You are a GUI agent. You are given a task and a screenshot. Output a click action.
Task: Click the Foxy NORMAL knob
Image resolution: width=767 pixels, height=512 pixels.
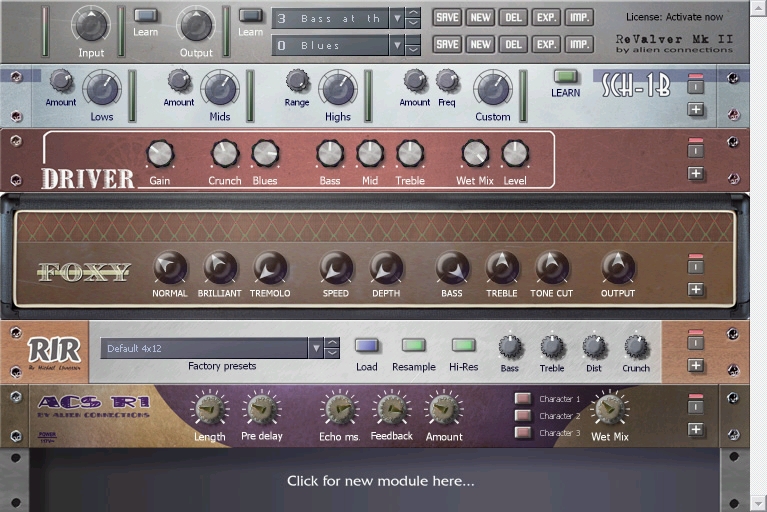[x=170, y=267]
